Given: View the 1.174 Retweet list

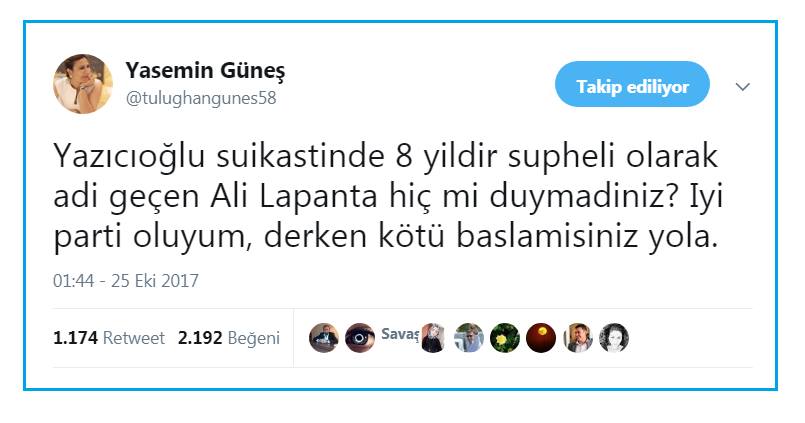Looking at the screenshot, I should 109,338.
